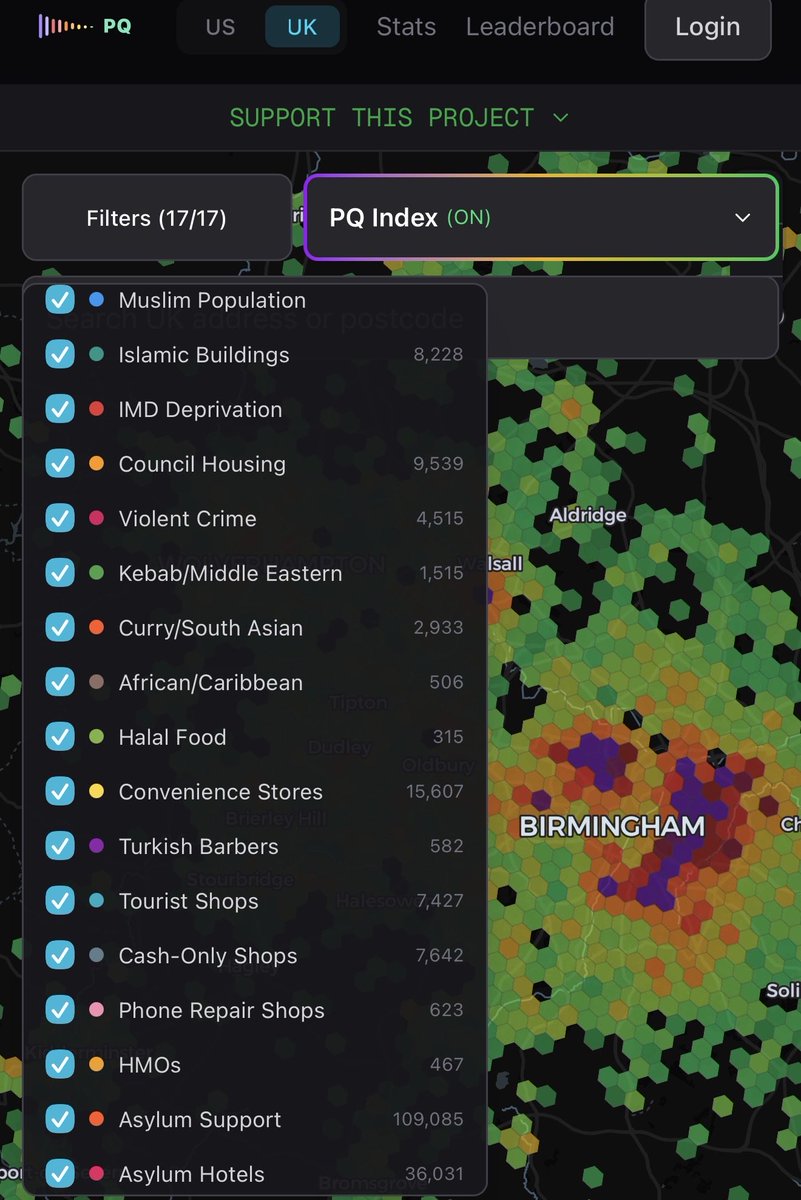Uncheck the Asylum Support filter
Screen dimensions: 801x1200
click(60, 1119)
